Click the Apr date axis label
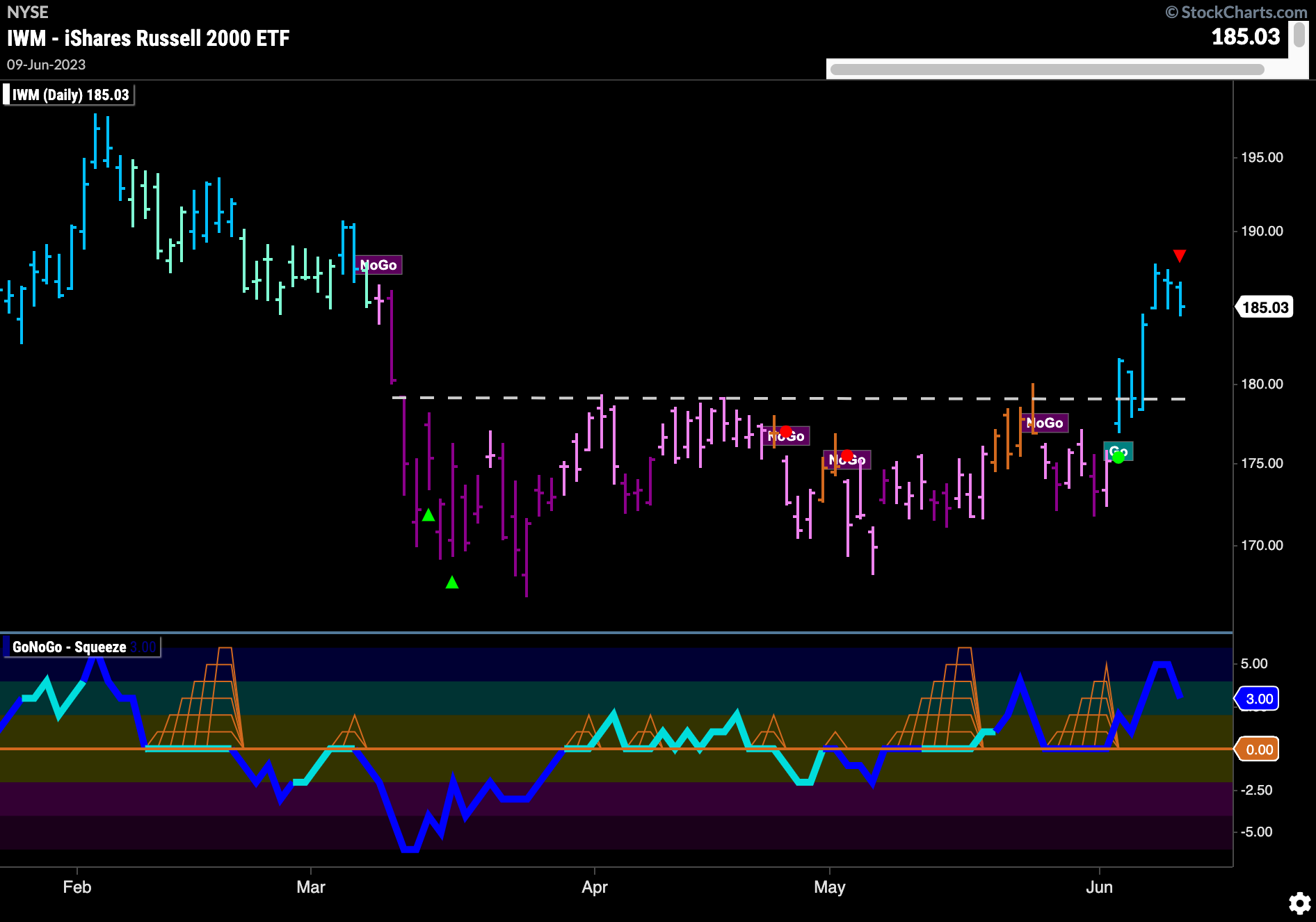Viewport: 1316px width, 922px height. [595, 887]
